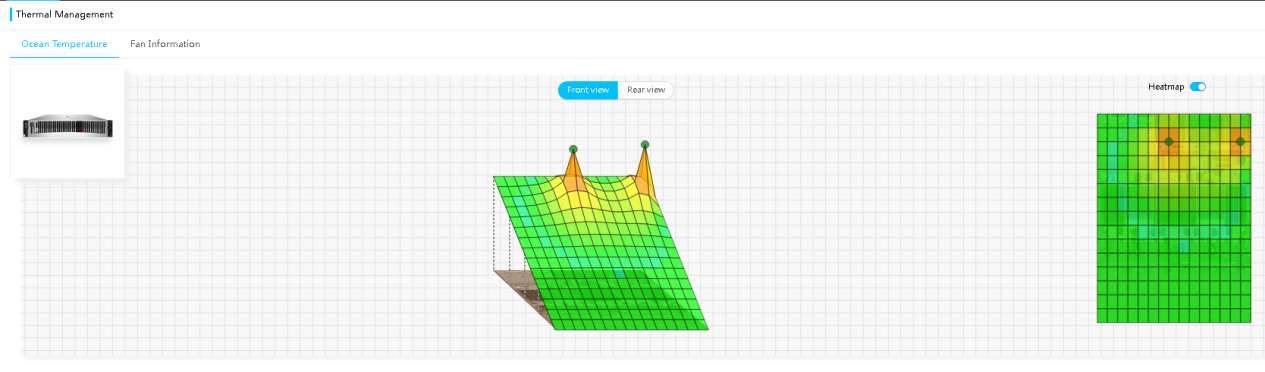Viewport: 1265px width, 372px height.
Task: Select the Front view option
Action: pyautogui.click(x=588, y=90)
